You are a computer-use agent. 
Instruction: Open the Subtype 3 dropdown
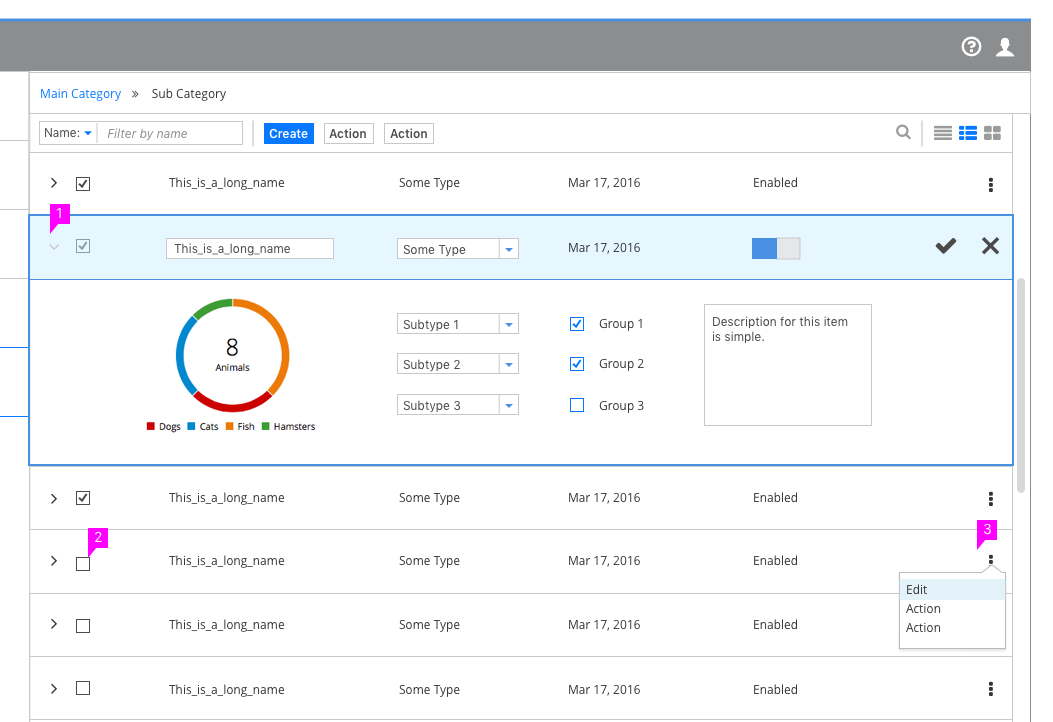(x=457, y=405)
